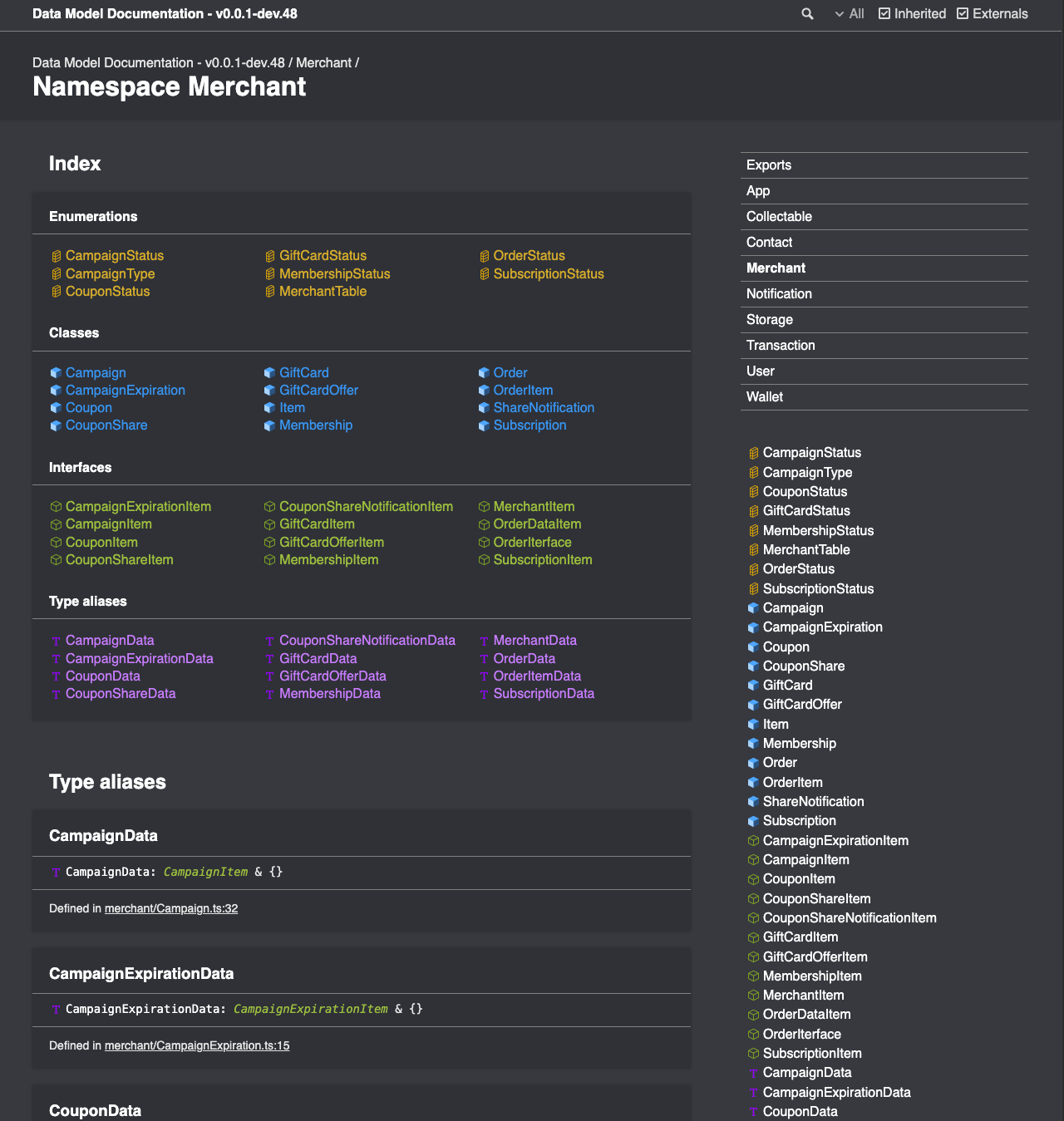Go to the Collectable namespace in sidebar
This screenshot has height=1121, width=1064.
pyautogui.click(x=884, y=217)
